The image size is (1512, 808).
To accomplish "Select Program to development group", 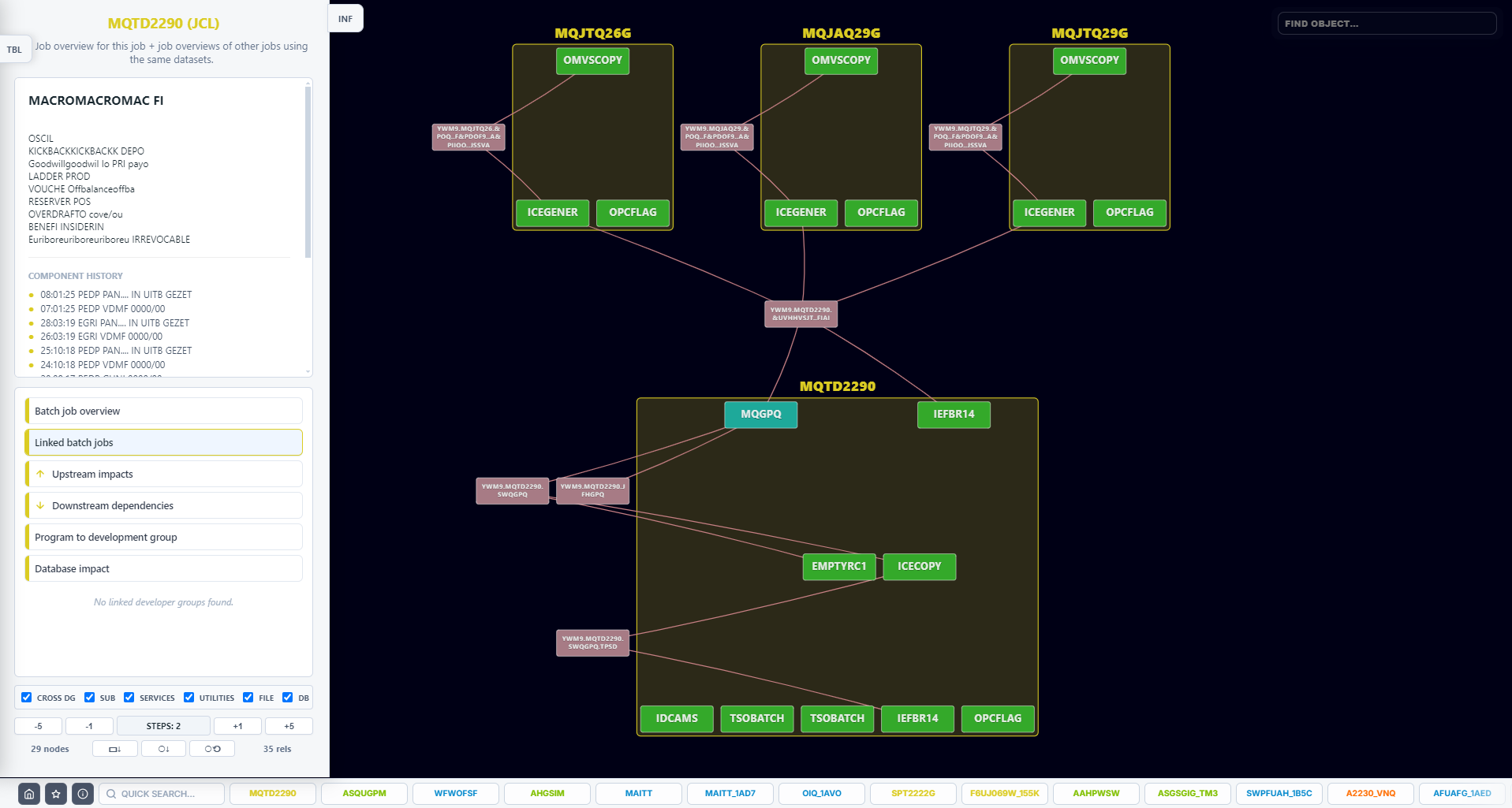I will (164, 537).
